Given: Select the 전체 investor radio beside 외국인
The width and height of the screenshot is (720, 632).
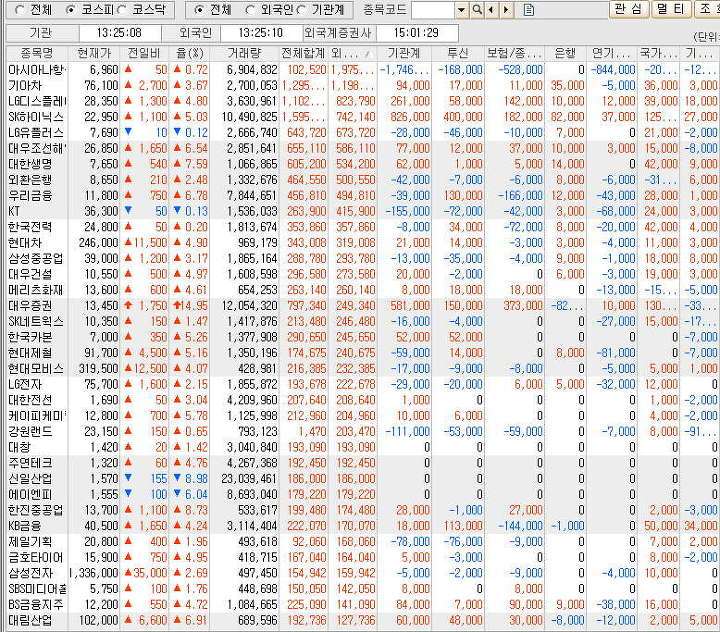Looking at the screenshot, I should (x=199, y=10).
